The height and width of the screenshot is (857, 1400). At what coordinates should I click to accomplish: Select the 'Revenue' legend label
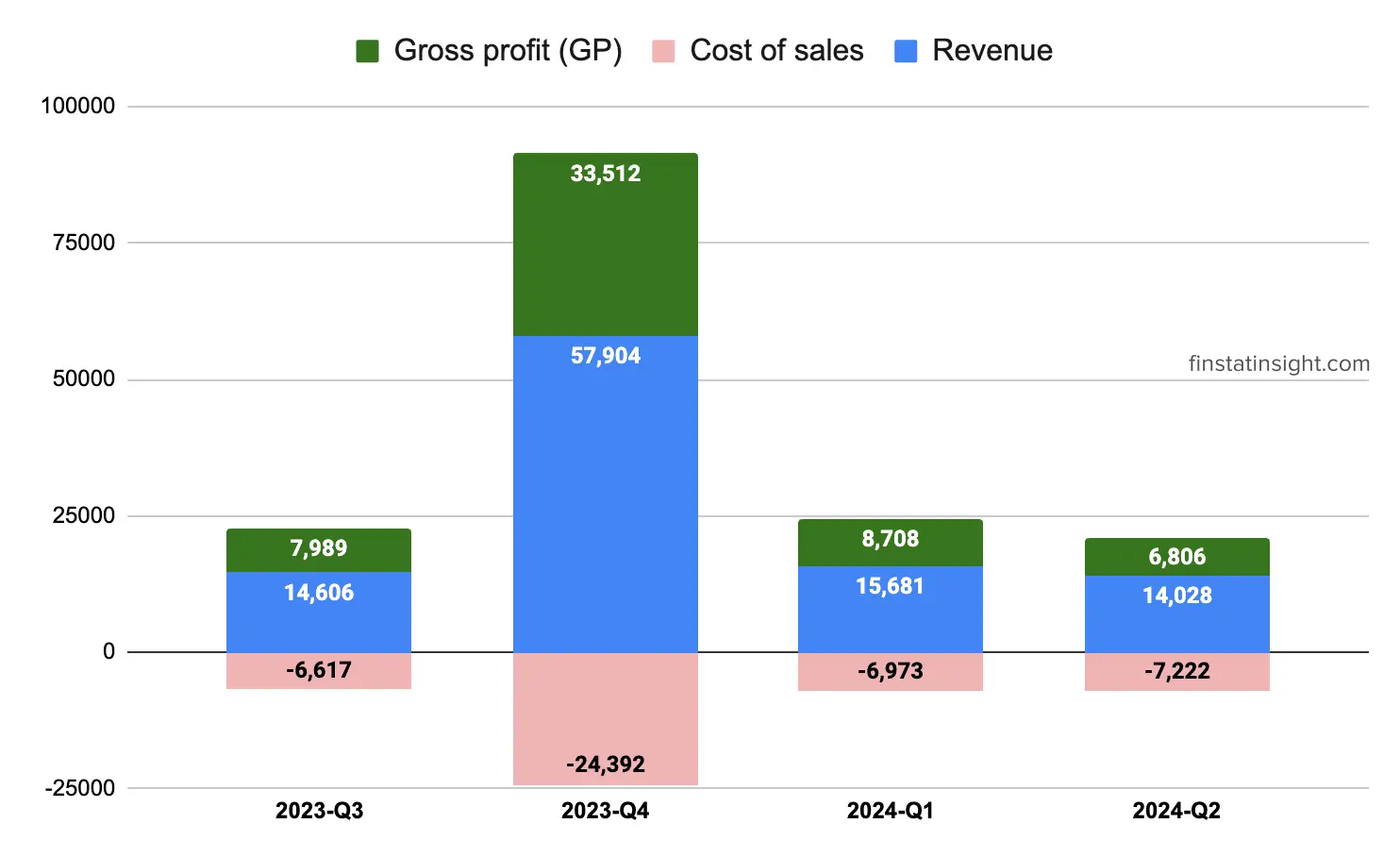(x=992, y=51)
